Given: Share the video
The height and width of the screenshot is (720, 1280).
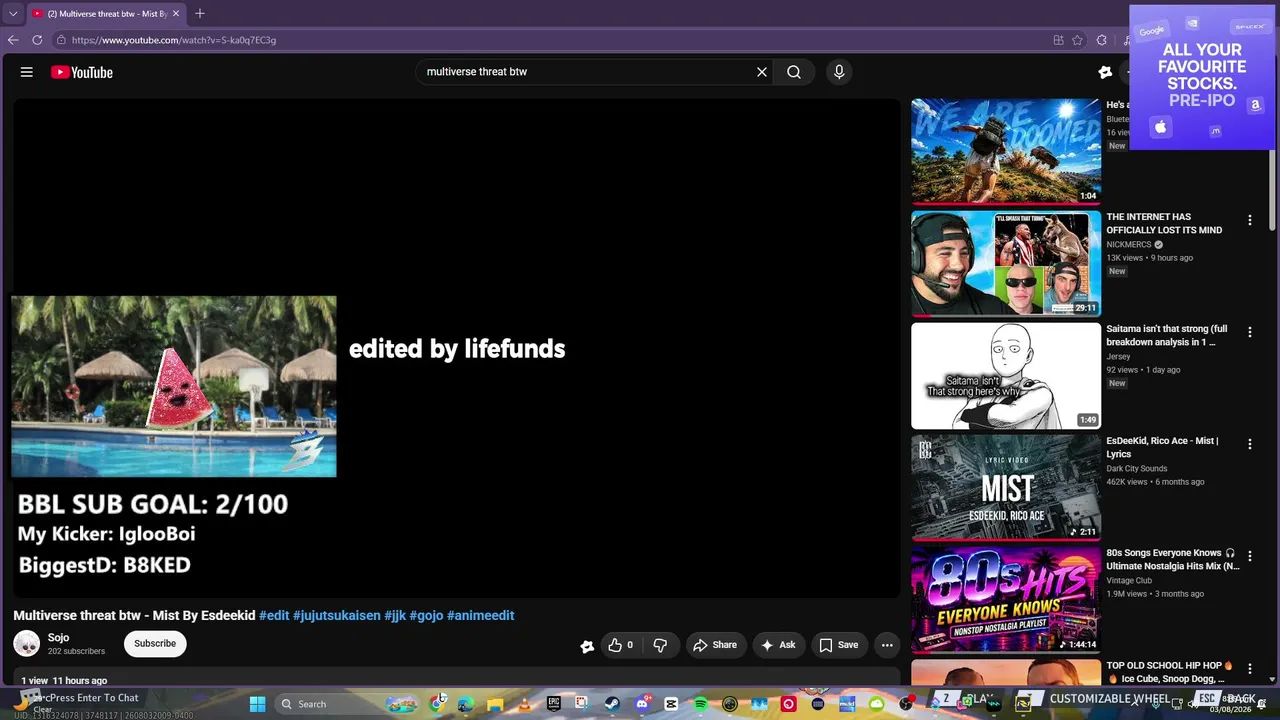Looking at the screenshot, I should pyautogui.click(x=715, y=645).
